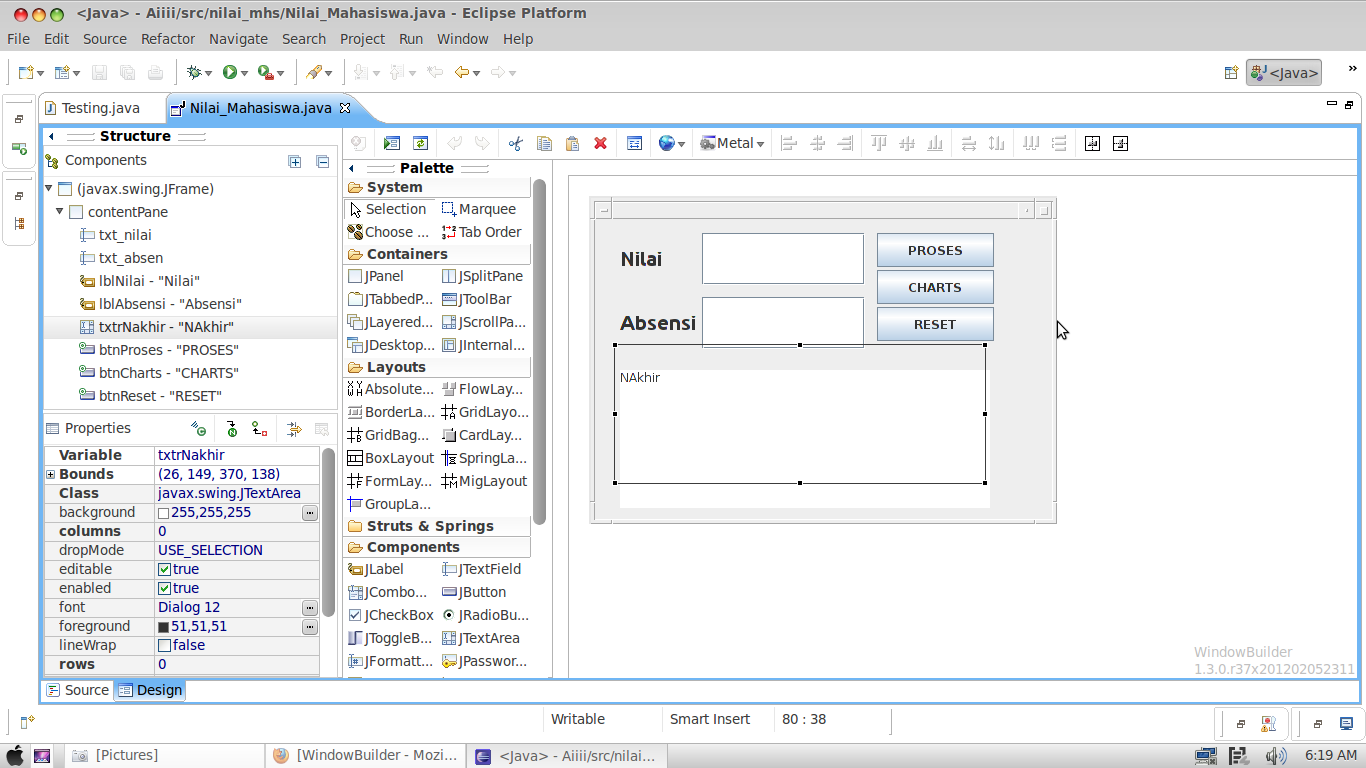Expand the Bounds property row

[50, 474]
